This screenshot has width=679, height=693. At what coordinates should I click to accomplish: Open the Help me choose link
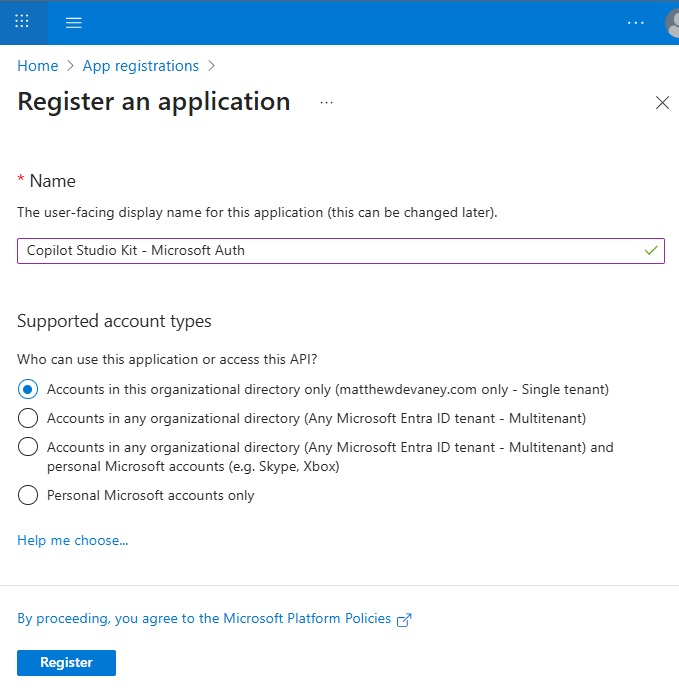[x=73, y=540]
